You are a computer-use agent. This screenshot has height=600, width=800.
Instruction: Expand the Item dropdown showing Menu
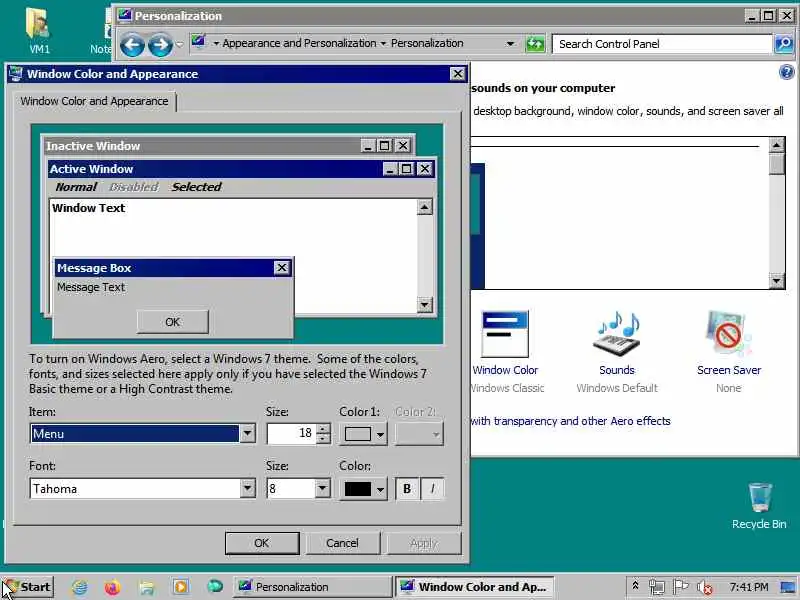(247, 434)
